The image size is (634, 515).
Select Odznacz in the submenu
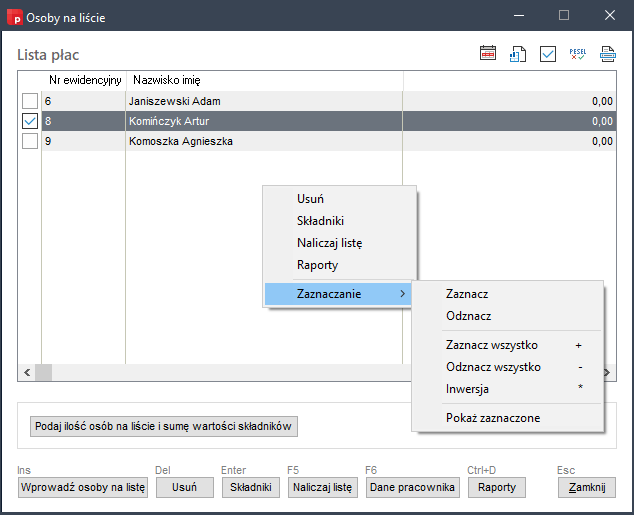click(508, 316)
